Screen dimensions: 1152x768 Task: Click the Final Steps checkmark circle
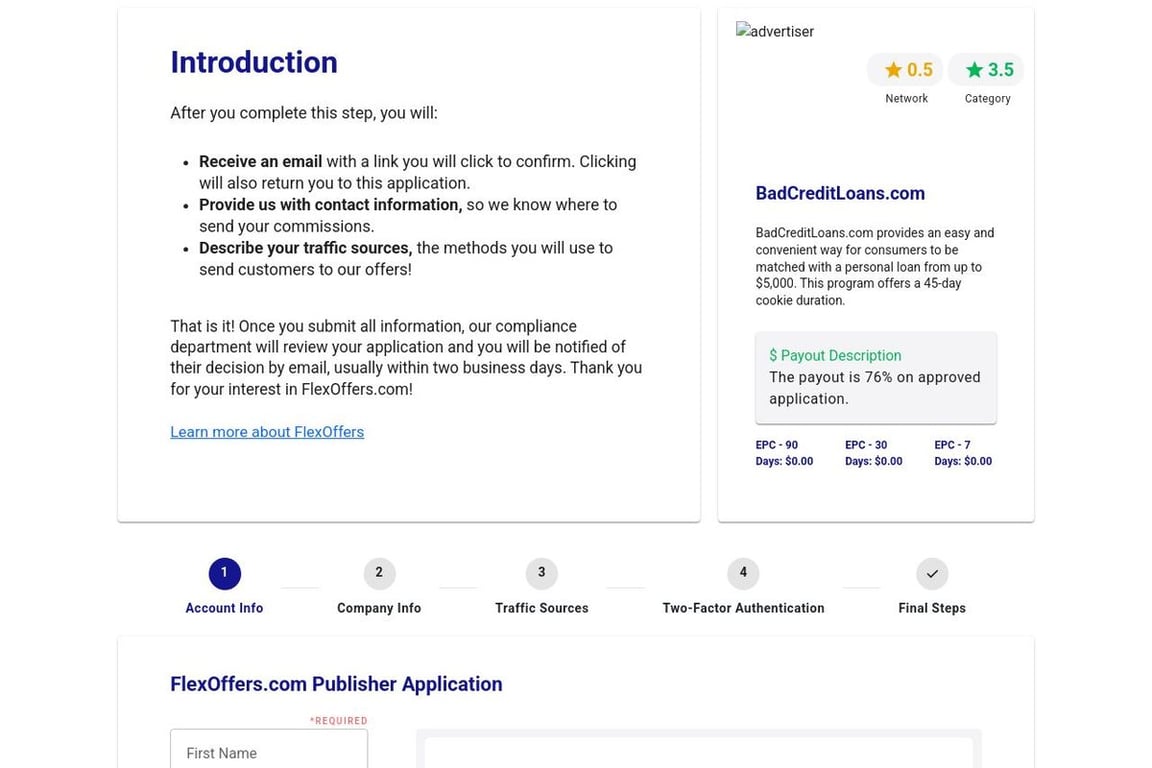pos(932,573)
